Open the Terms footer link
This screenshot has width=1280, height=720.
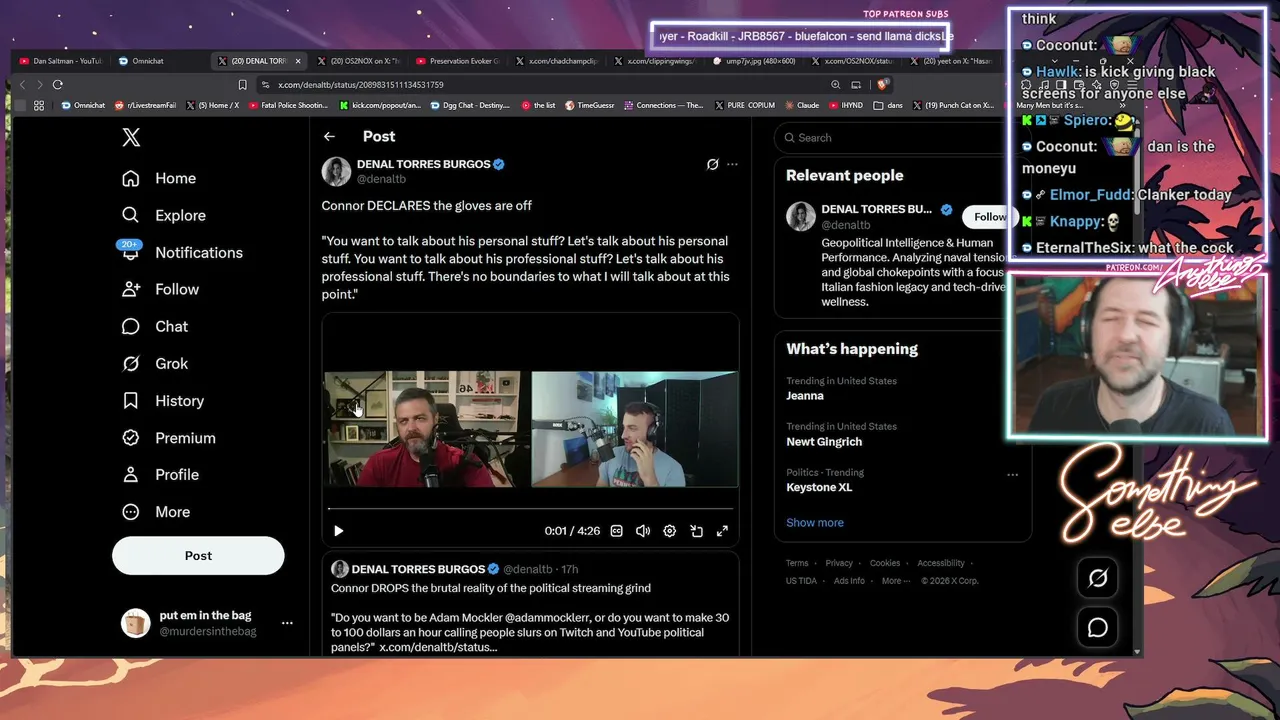(x=797, y=563)
